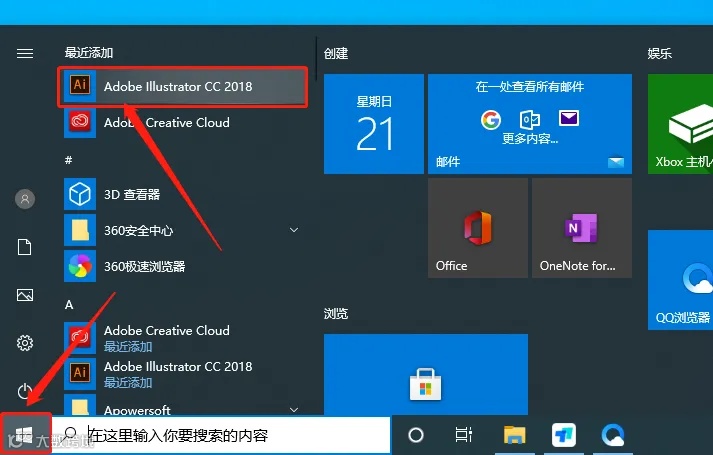The width and height of the screenshot is (713, 455).
Task: Expand the Start menu hamburger button
Action: [x=25, y=54]
